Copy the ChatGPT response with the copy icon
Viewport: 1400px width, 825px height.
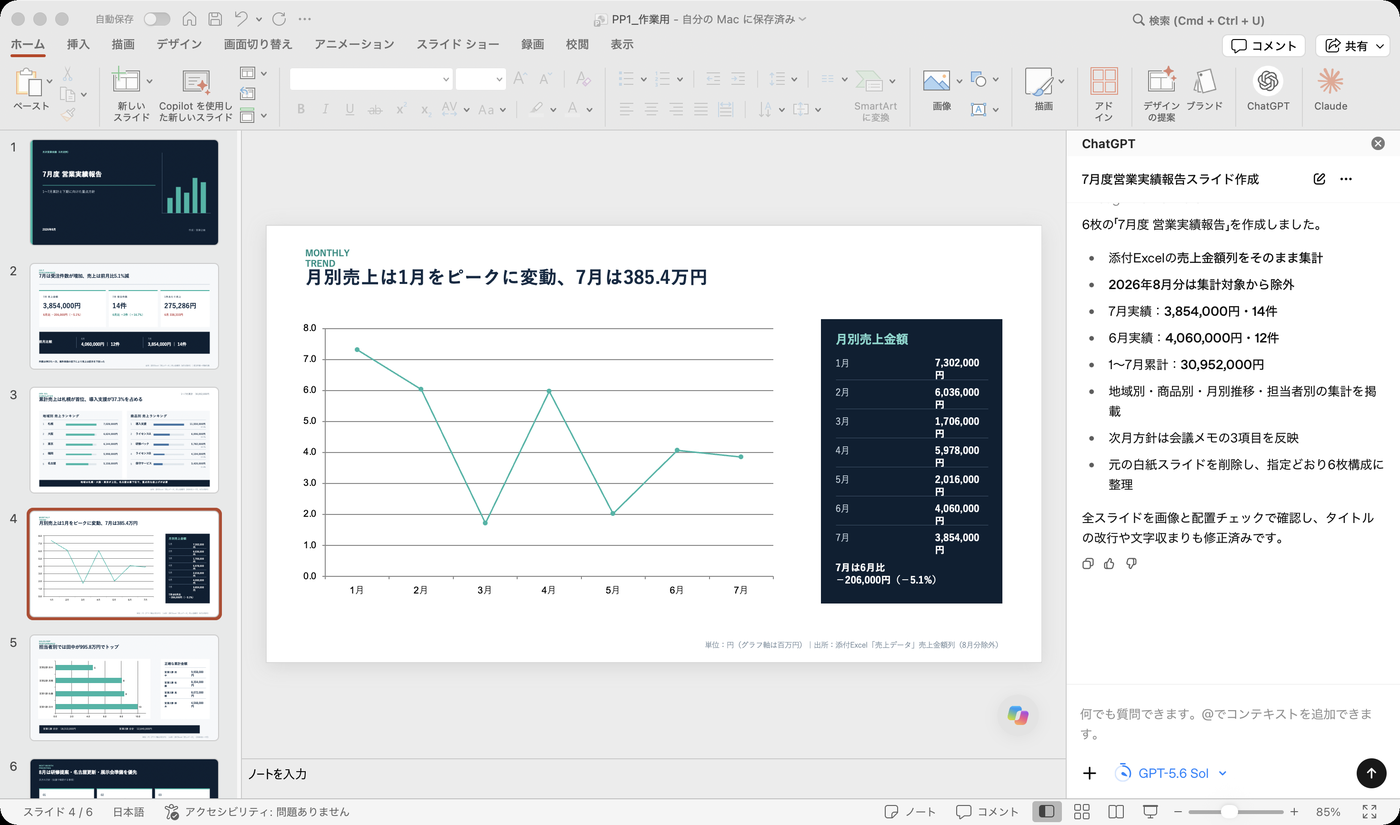tap(1088, 564)
